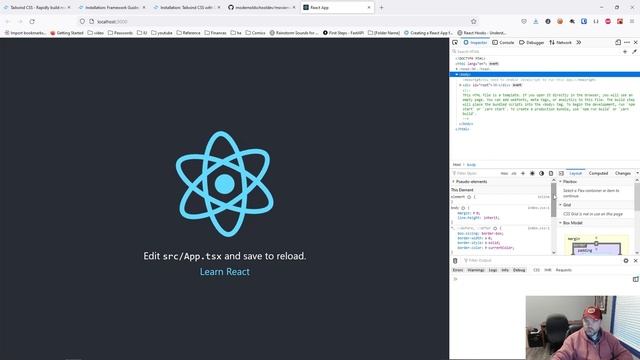
Task: Toggle the Debug console filter
Action: tap(519, 270)
